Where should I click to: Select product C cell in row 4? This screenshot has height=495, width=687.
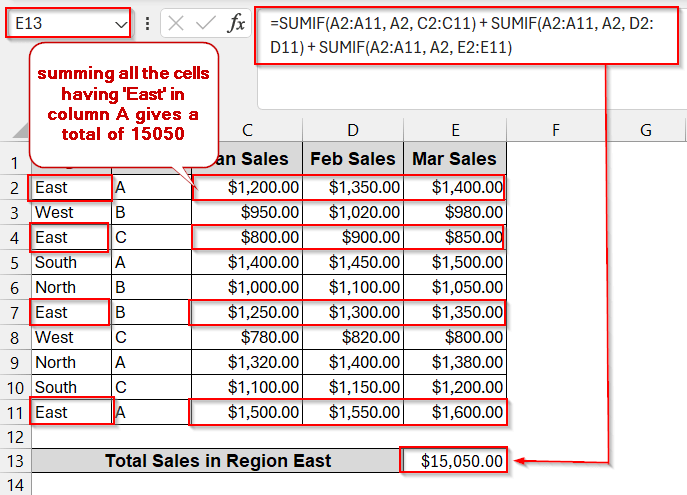pos(151,237)
